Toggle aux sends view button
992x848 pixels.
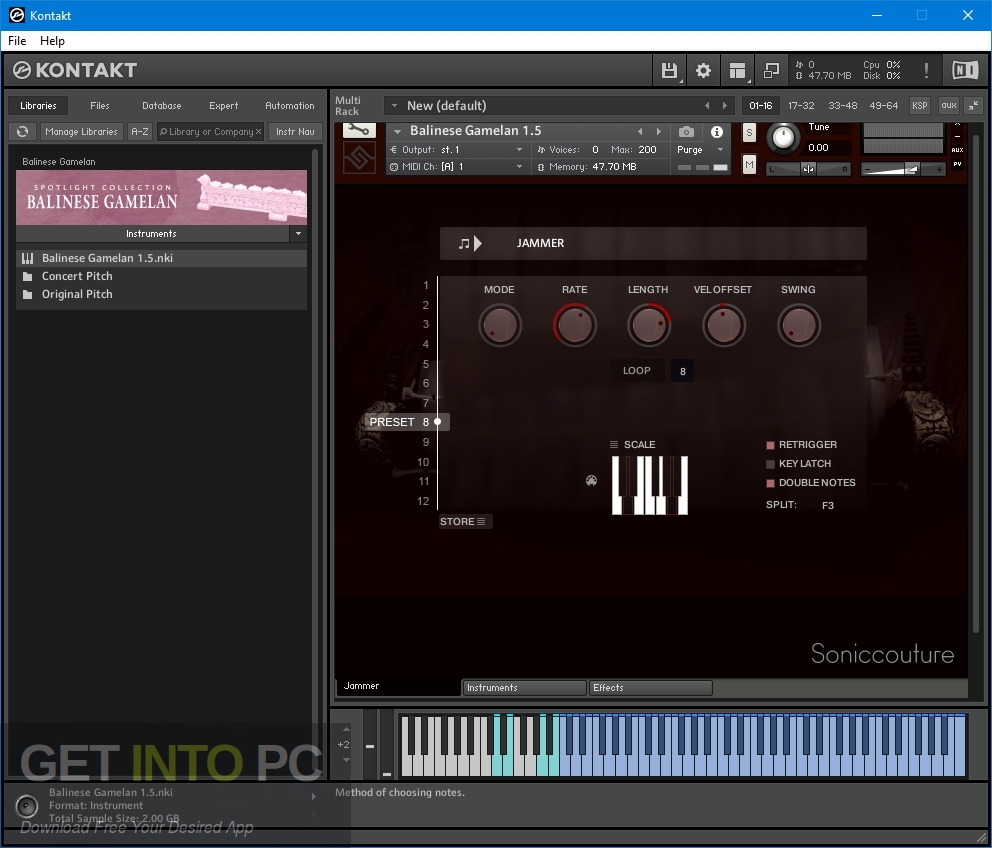[948, 106]
